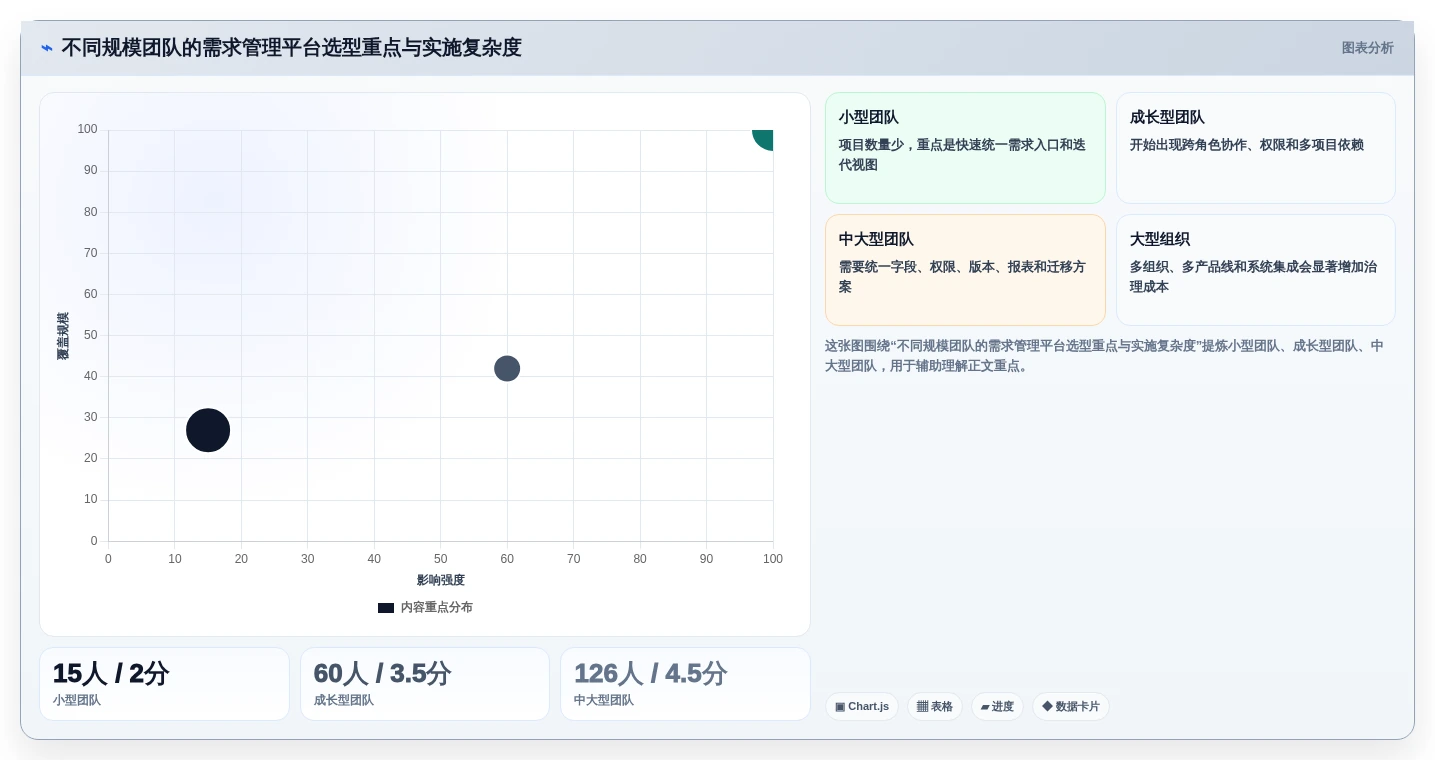Image resolution: width=1435 pixels, height=760 pixels.
Task: Click 成长型团队 label under 60人 stat
Action: (x=344, y=701)
